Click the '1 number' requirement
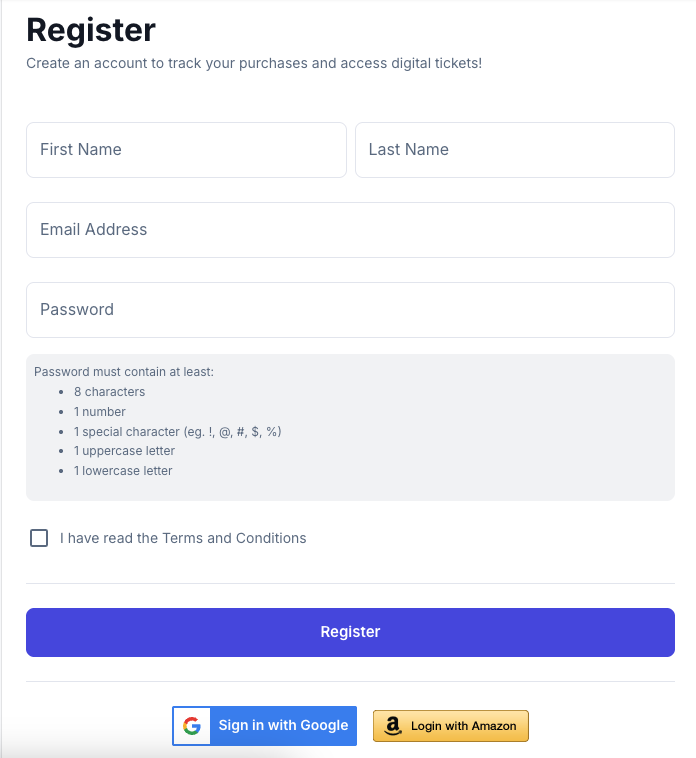The image size is (696, 758). tap(100, 411)
